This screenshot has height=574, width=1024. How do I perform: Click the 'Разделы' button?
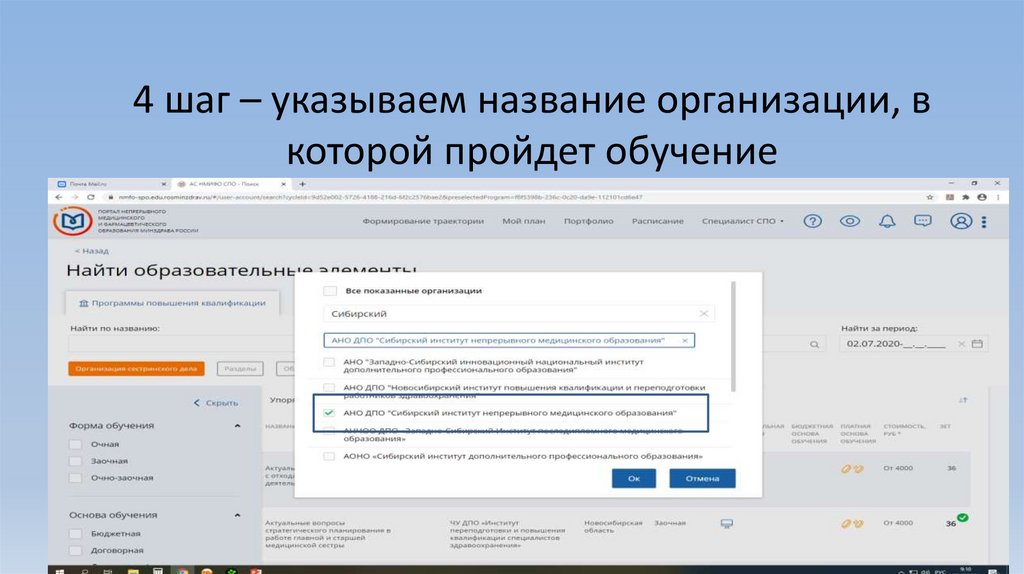click(240, 369)
